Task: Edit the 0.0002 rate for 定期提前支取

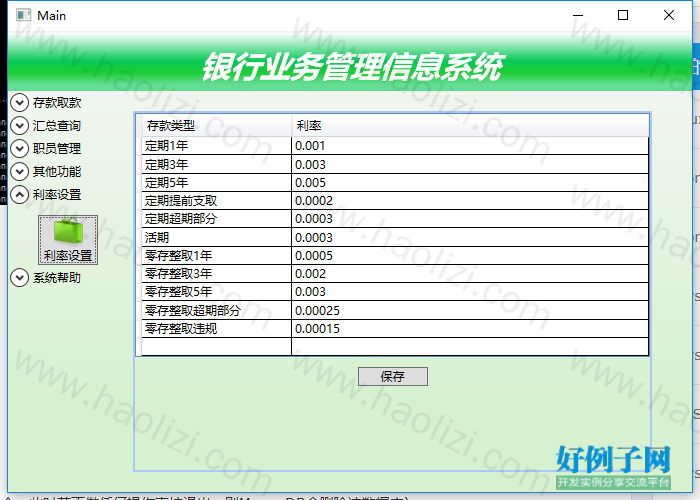Action: (470, 201)
